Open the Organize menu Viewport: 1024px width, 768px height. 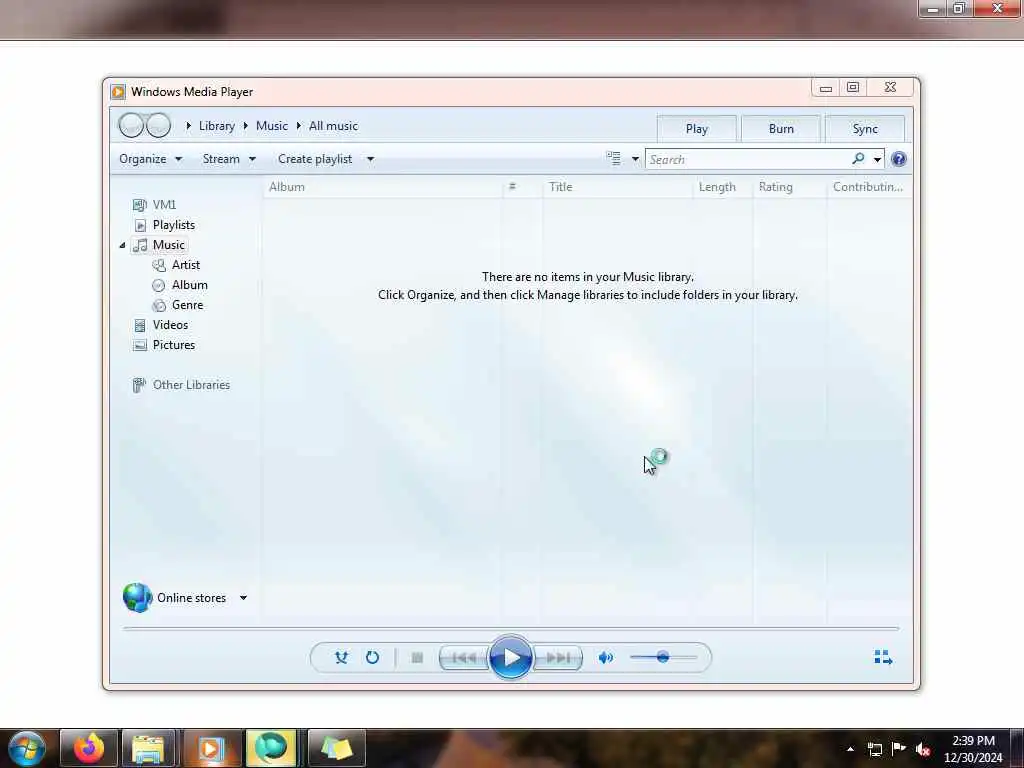coord(150,159)
